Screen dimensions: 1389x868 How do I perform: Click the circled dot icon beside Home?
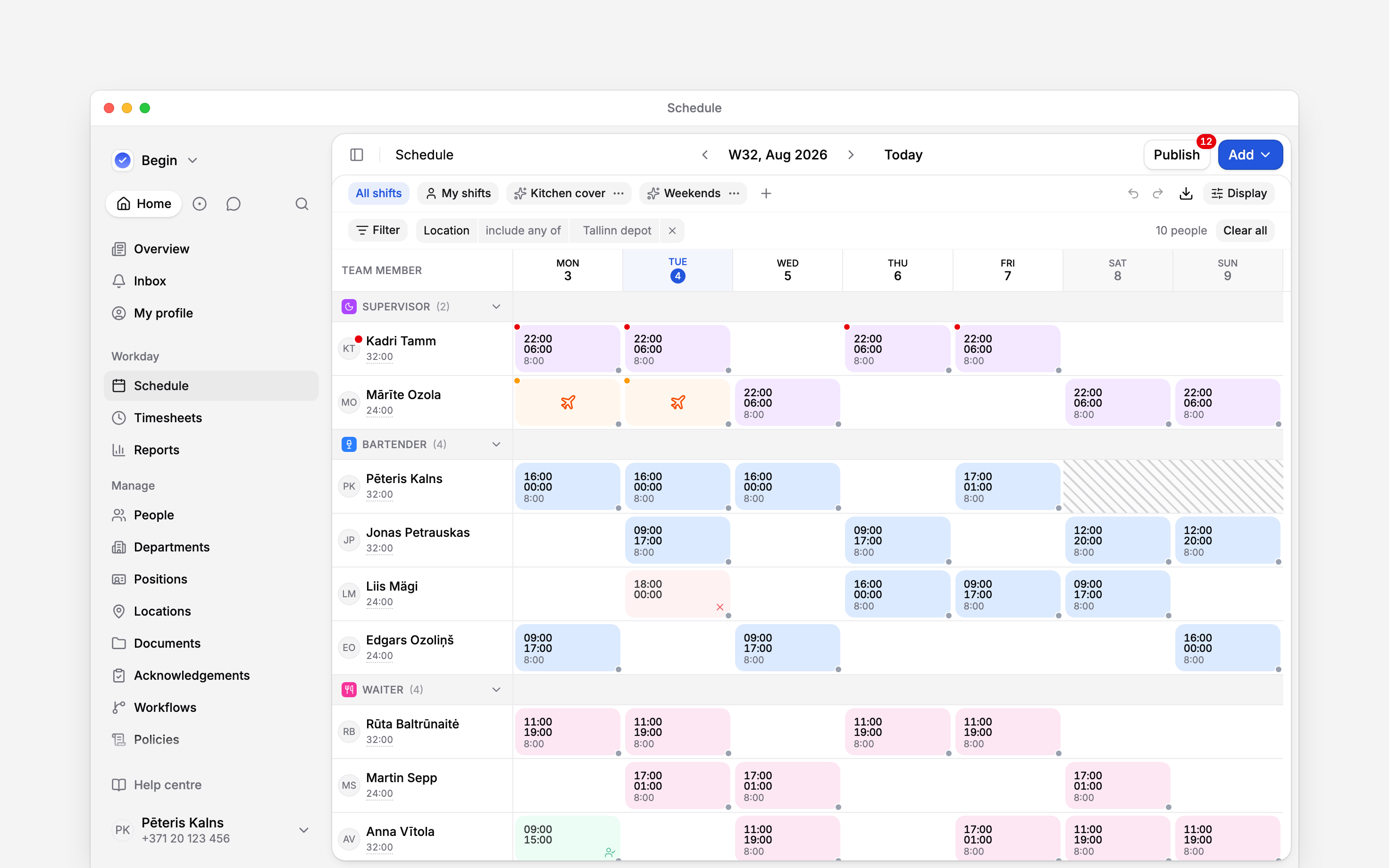199,204
